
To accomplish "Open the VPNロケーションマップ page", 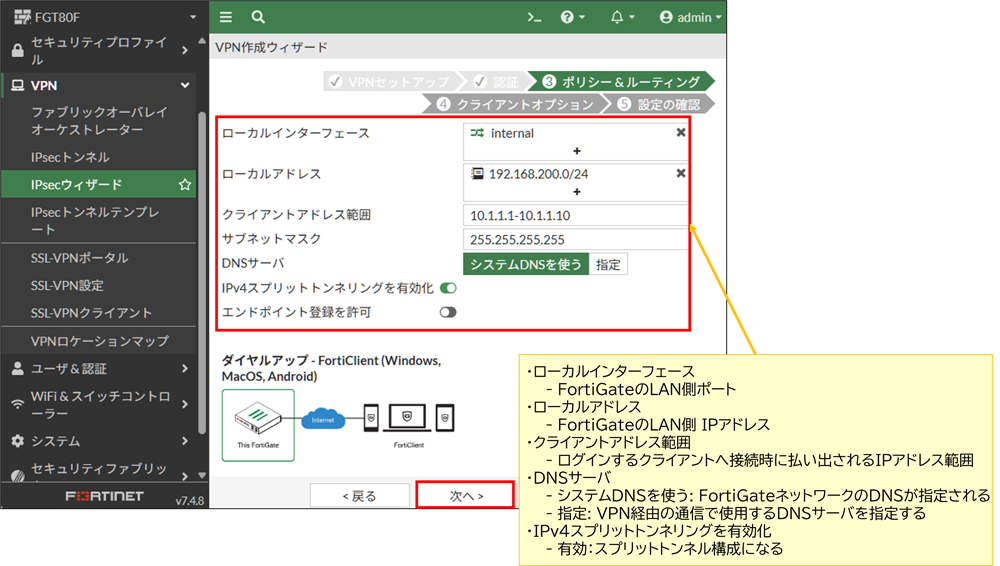I will tap(99, 341).
